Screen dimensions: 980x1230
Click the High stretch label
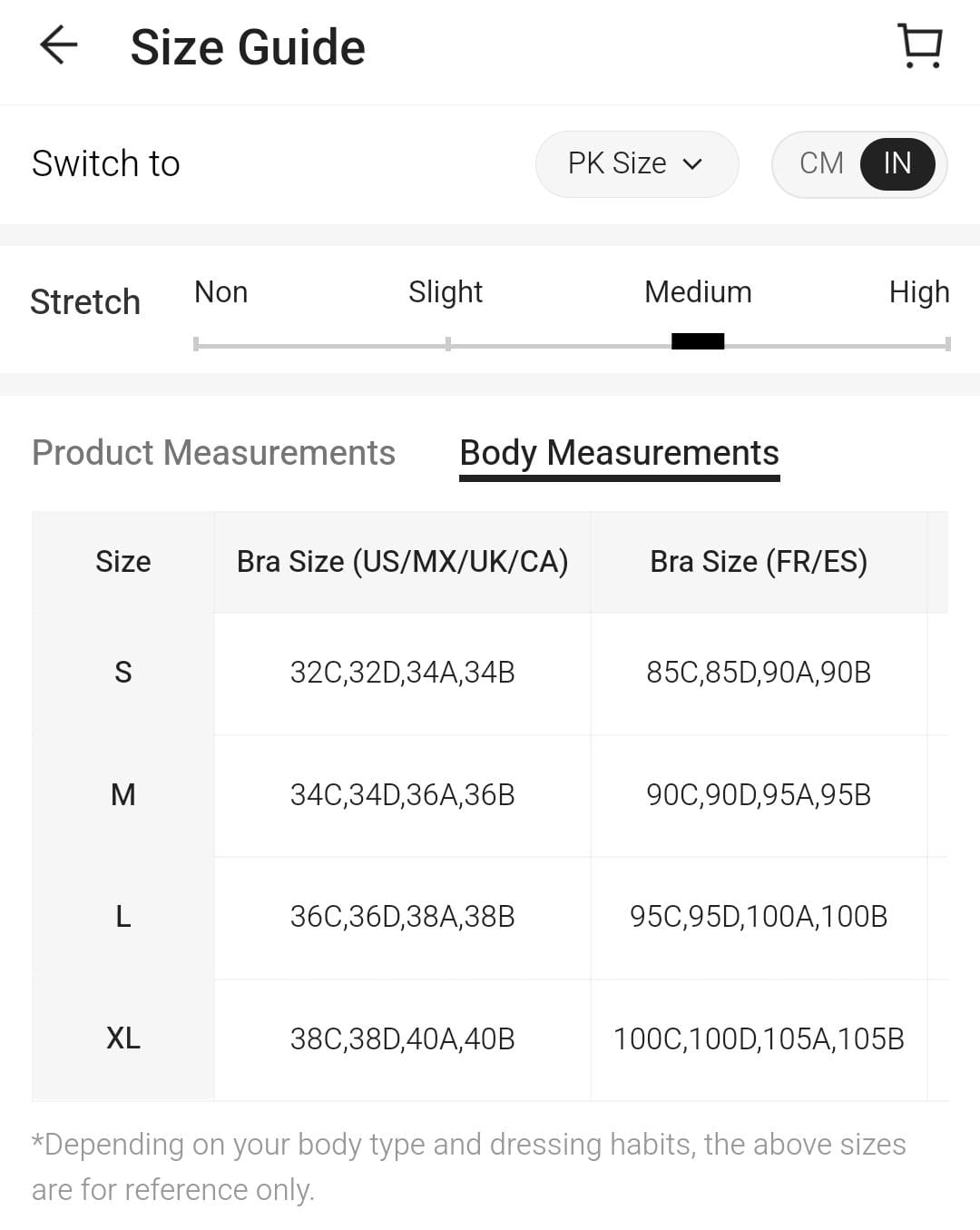(x=918, y=292)
